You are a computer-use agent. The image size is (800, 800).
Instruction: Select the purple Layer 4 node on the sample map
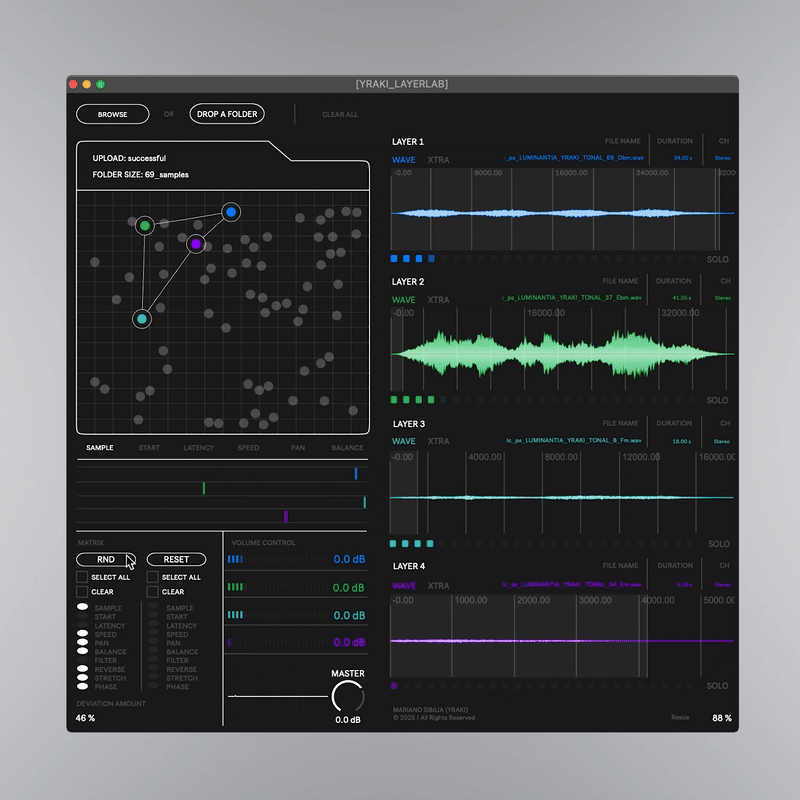[196, 243]
